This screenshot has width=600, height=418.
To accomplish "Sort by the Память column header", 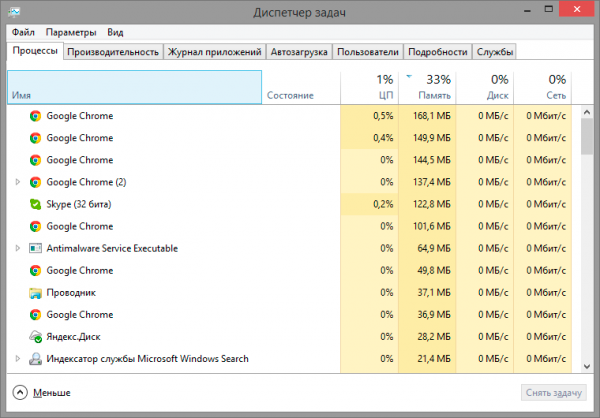I will coord(427,87).
